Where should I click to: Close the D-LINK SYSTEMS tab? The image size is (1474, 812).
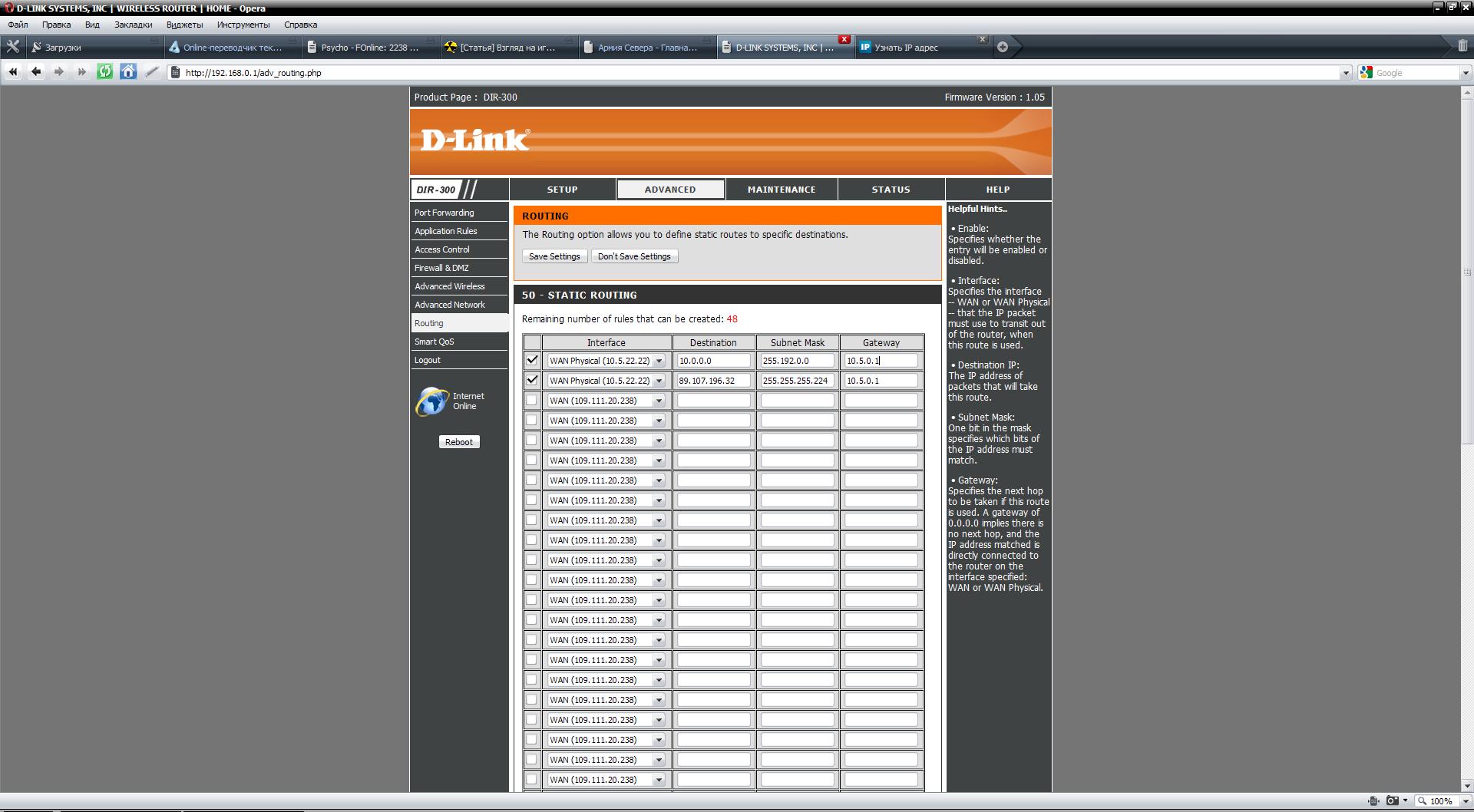[x=844, y=39]
